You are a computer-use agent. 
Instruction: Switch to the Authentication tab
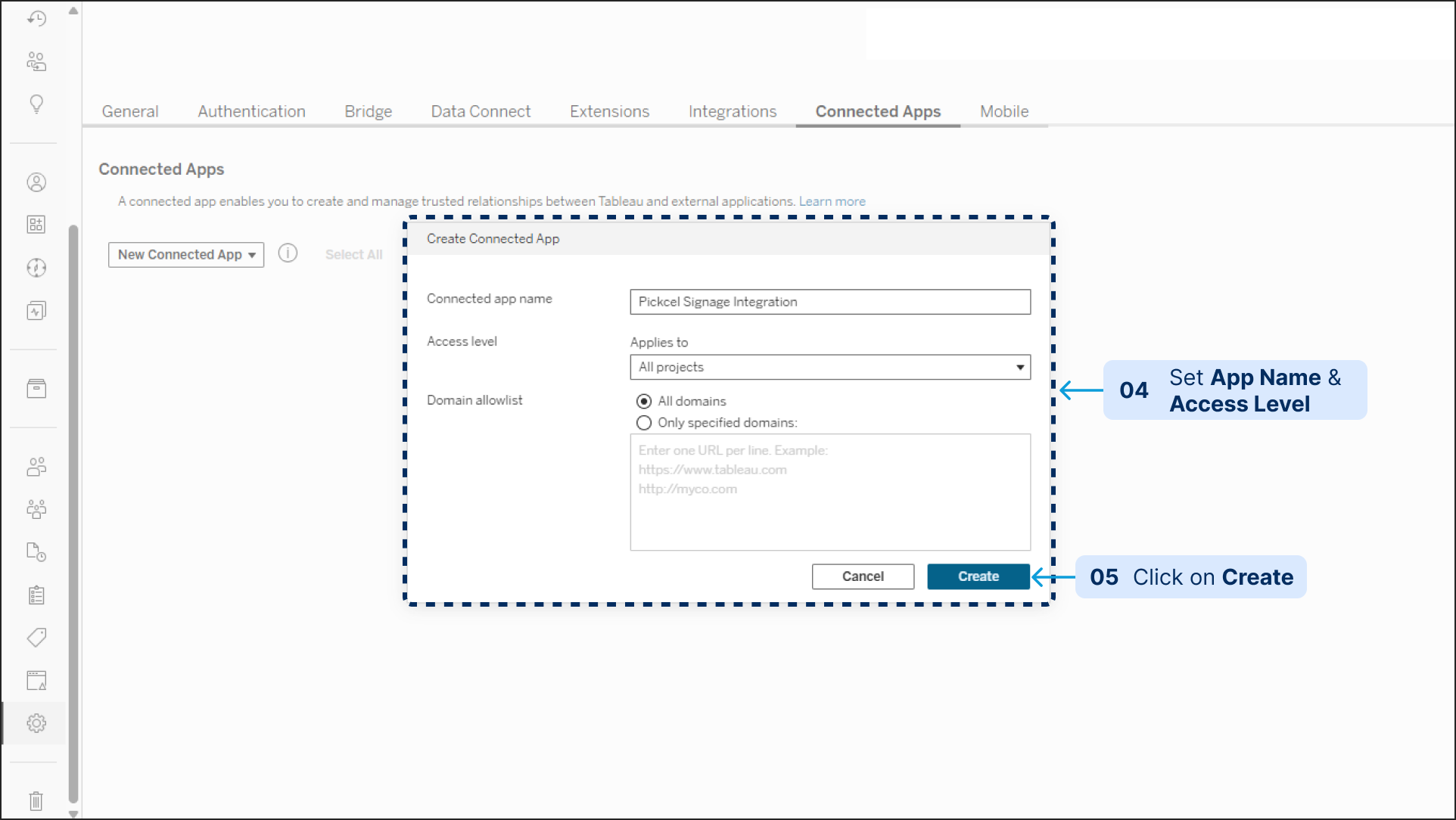click(251, 111)
